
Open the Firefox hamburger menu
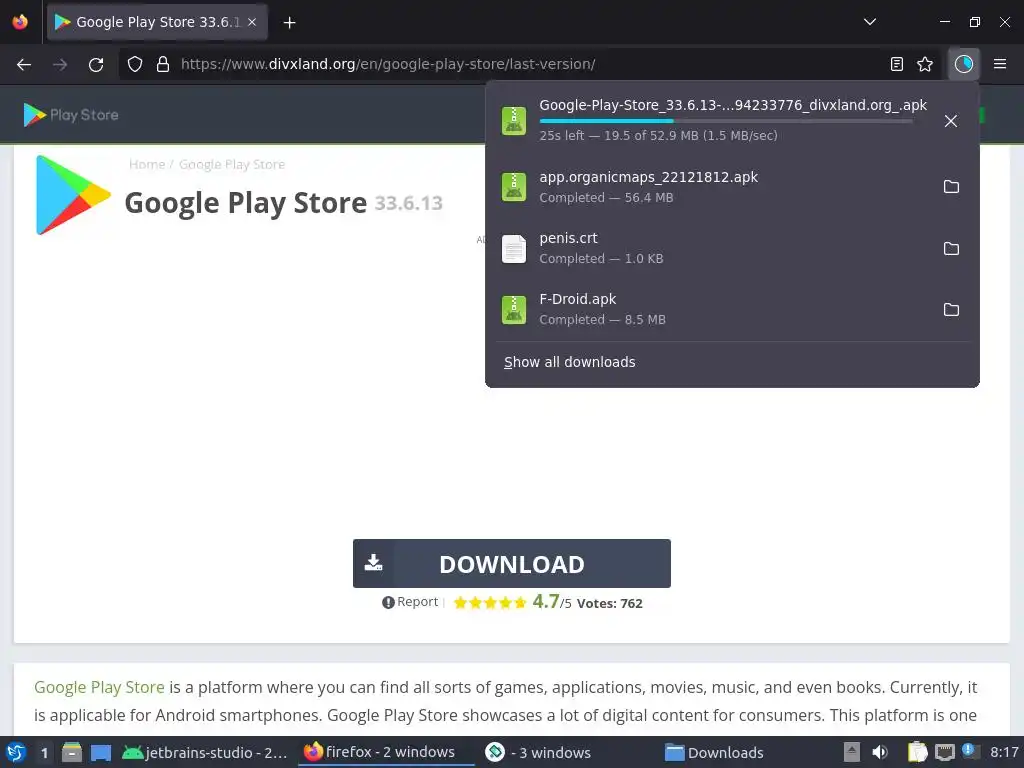1000,64
